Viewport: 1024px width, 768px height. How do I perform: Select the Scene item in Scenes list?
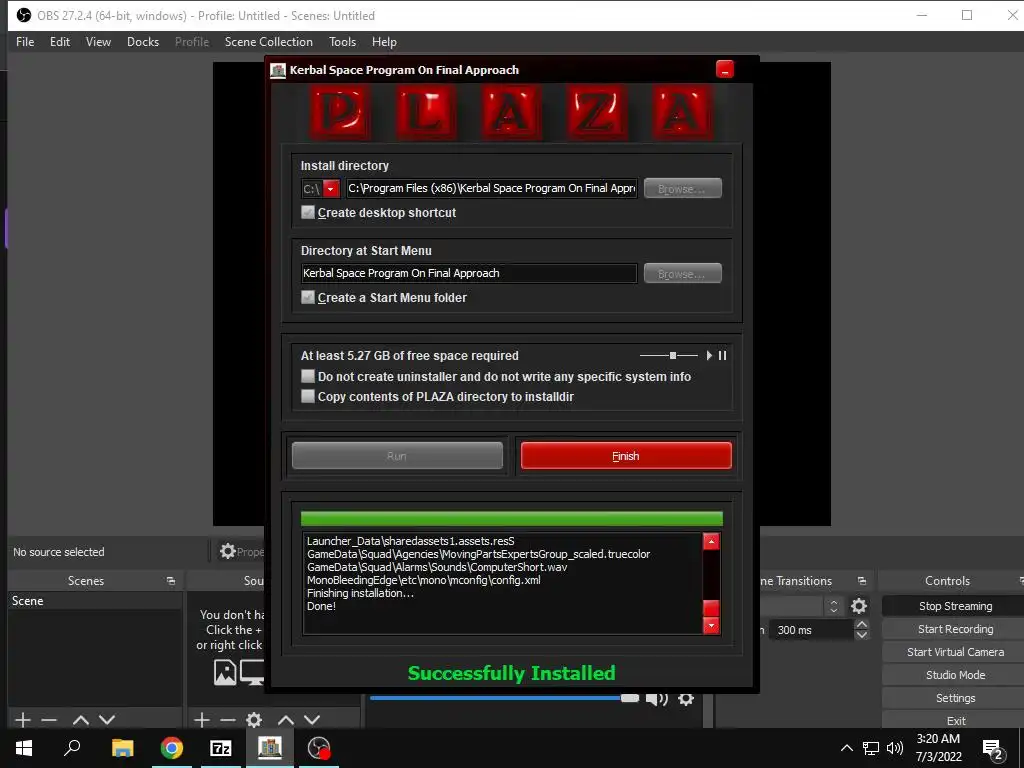pyautogui.click(x=95, y=601)
